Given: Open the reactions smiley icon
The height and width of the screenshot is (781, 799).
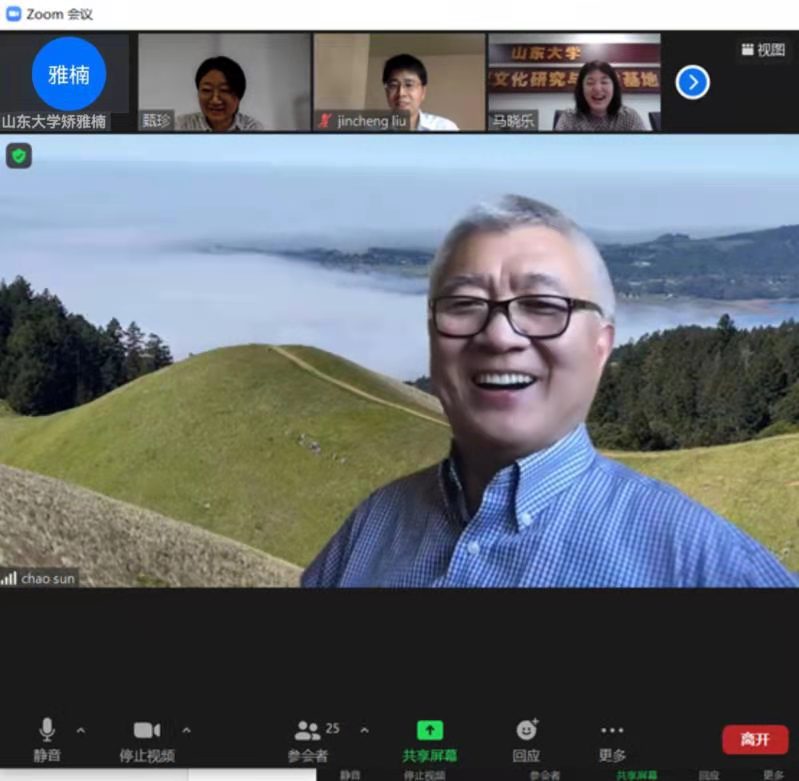Looking at the screenshot, I should point(526,730).
